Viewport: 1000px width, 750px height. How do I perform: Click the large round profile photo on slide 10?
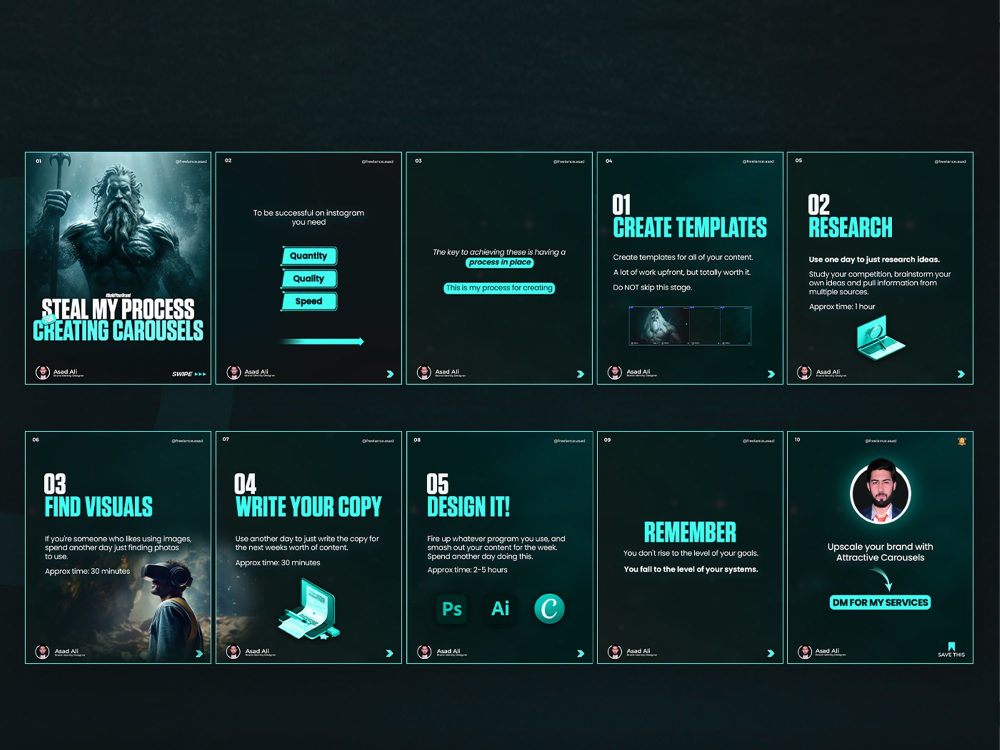pyautogui.click(x=880, y=492)
